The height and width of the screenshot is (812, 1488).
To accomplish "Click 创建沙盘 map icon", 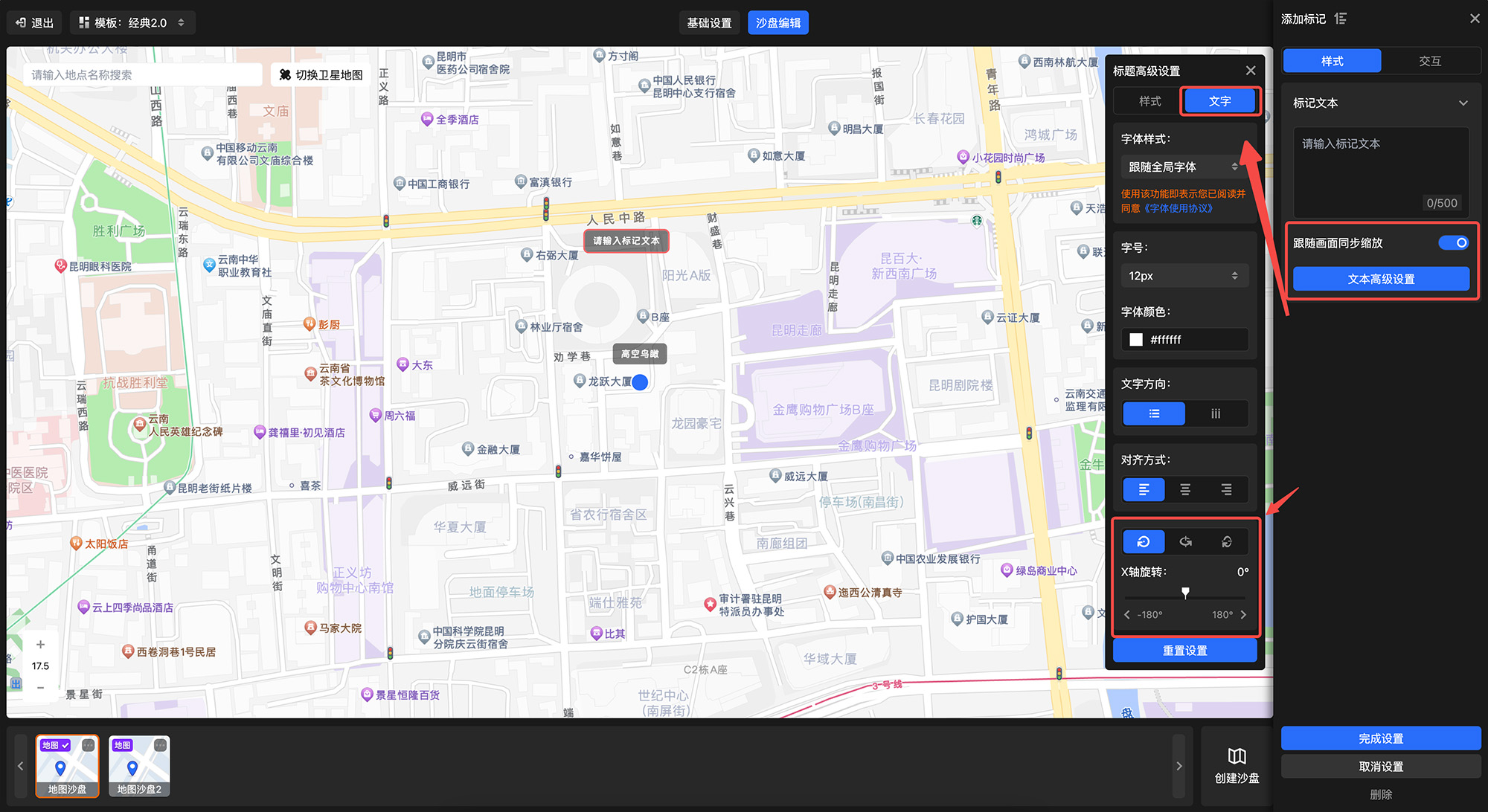I will pyautogui.click(x=1237, y=756).
